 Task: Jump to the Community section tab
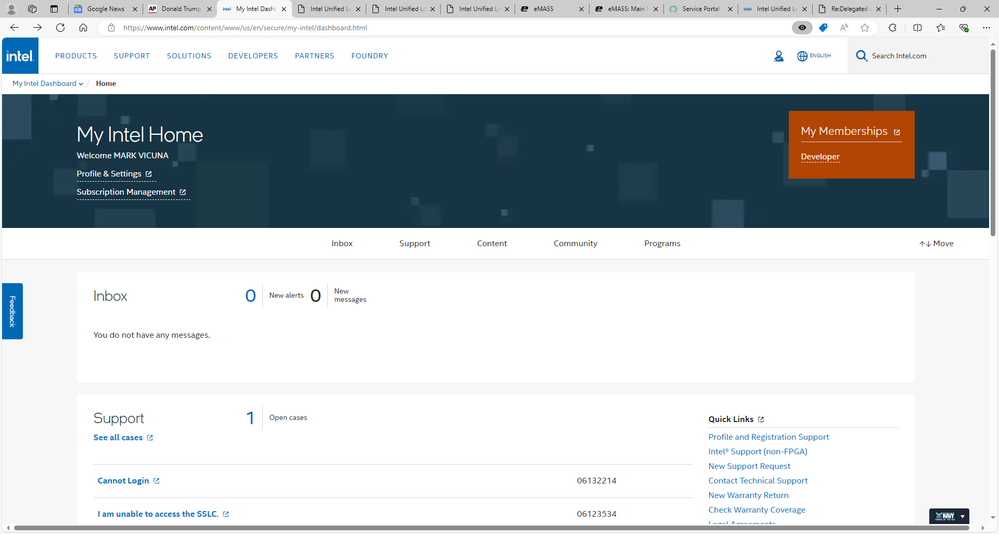tap(575, 243)
